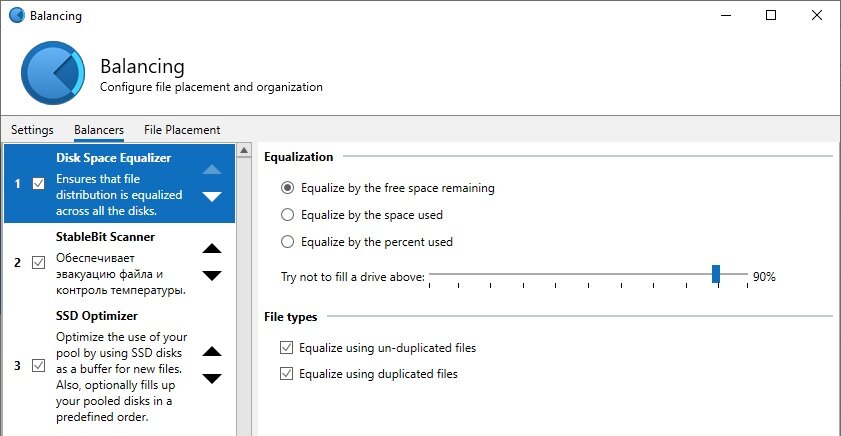This screenshot has height=436, width=841.
Task: Select the Disk Space Equalizer balancer title
Action: pyautogui.click(x=113, y=158)
